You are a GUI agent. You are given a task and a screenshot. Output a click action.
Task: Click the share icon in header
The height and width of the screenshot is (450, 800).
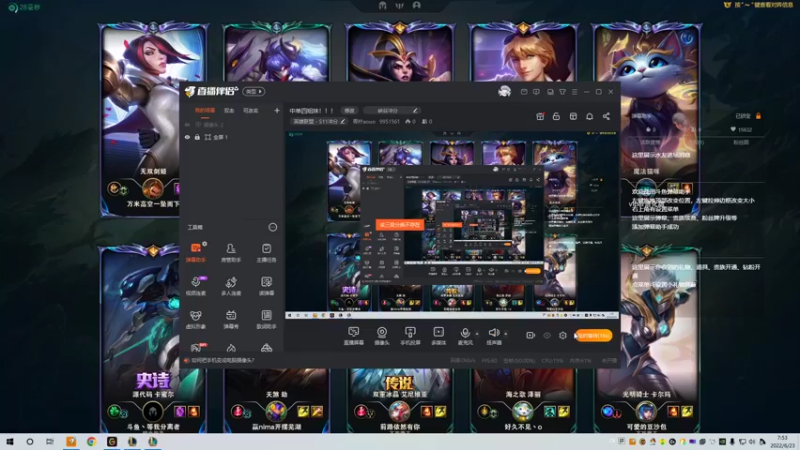coord(606,116)
